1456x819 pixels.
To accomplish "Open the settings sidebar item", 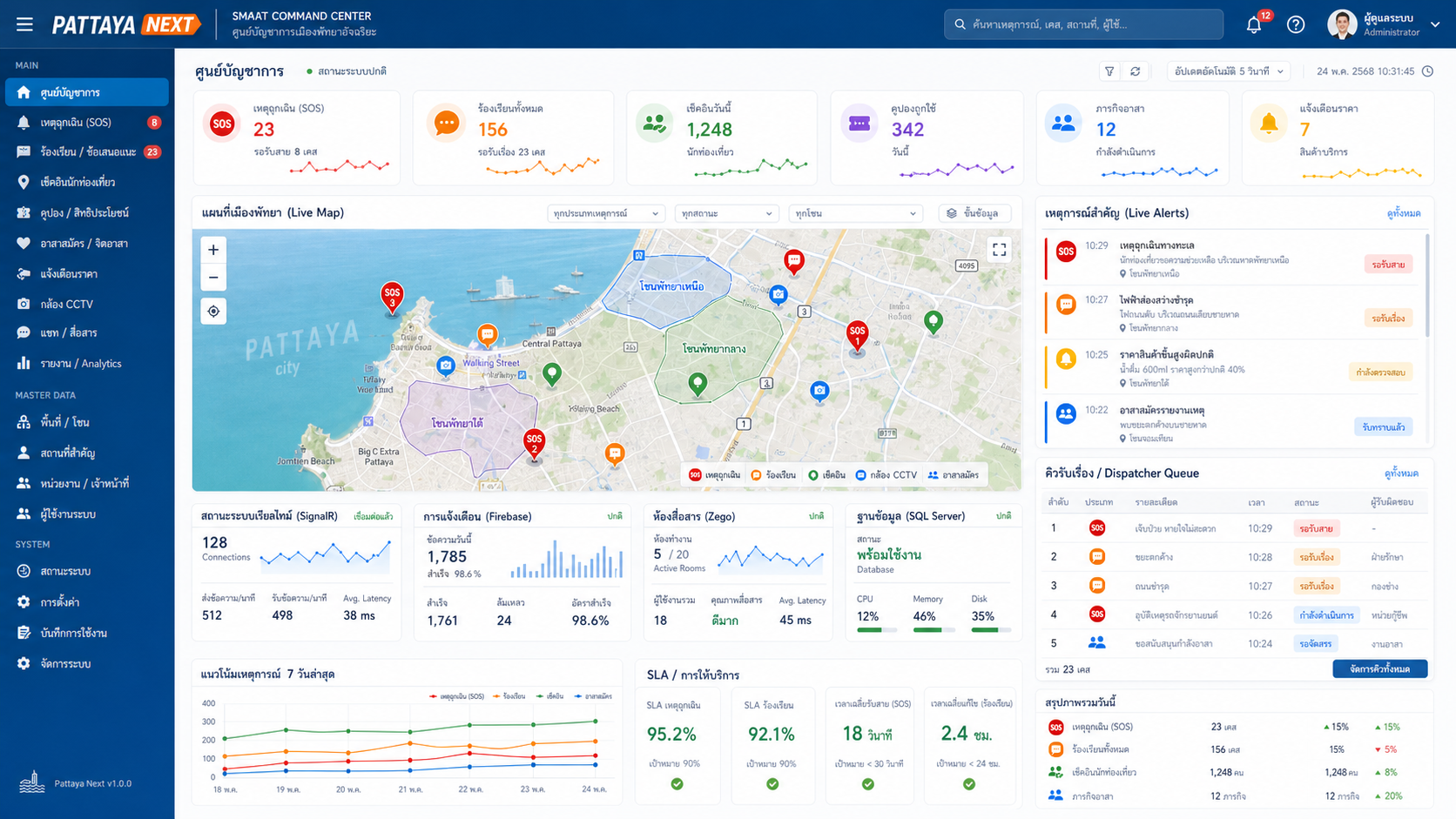I will tap(87, 602).
